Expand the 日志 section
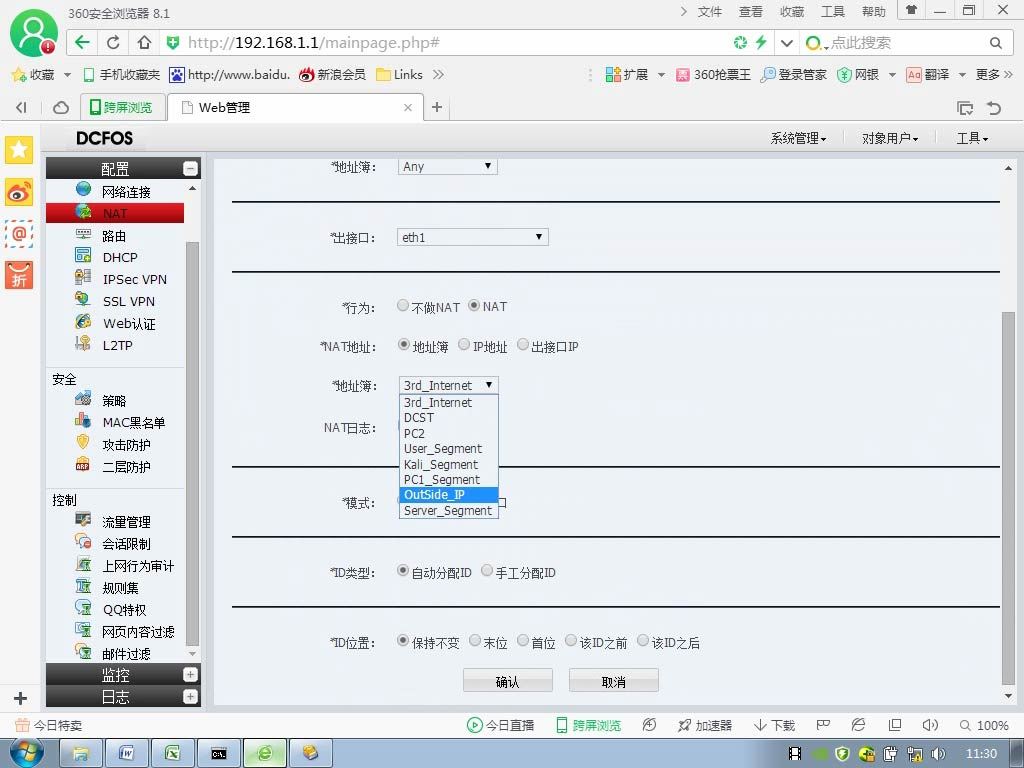This screenshot has height=768, width=1024. coord(190,697)
